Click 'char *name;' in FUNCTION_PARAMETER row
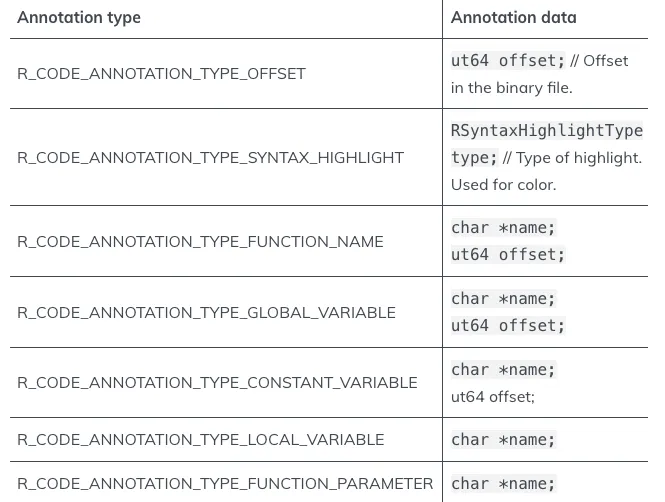 coord(503,484)
